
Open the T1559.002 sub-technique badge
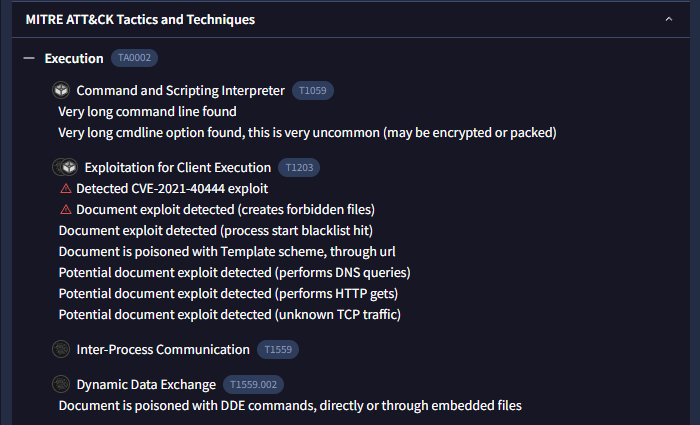point(254,384)
